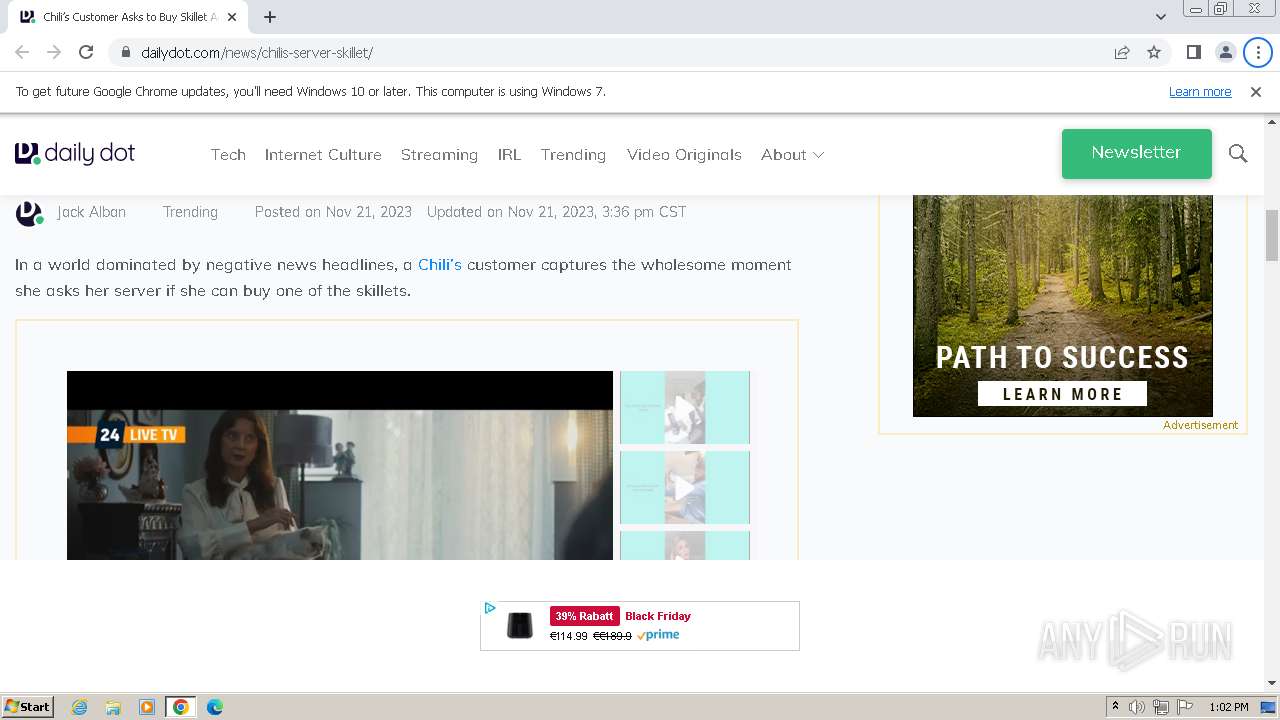Click the page vertical scrollbar thumb
This screenshot has height=720, width=1280.
[1272, 235]
